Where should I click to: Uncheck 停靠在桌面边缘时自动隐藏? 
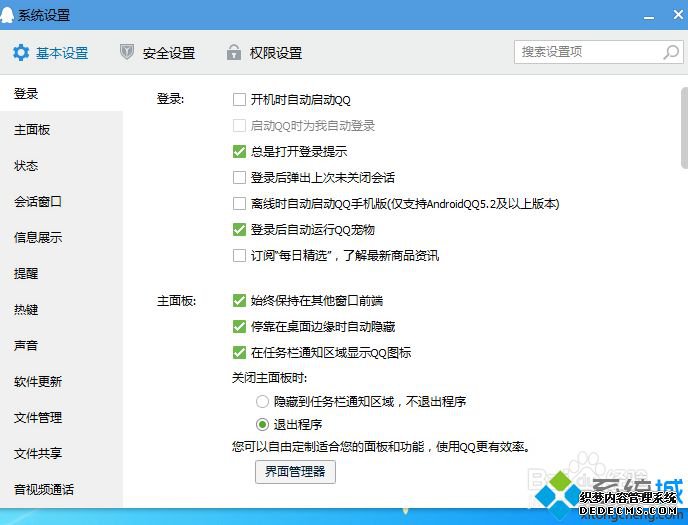coord(239,326)
